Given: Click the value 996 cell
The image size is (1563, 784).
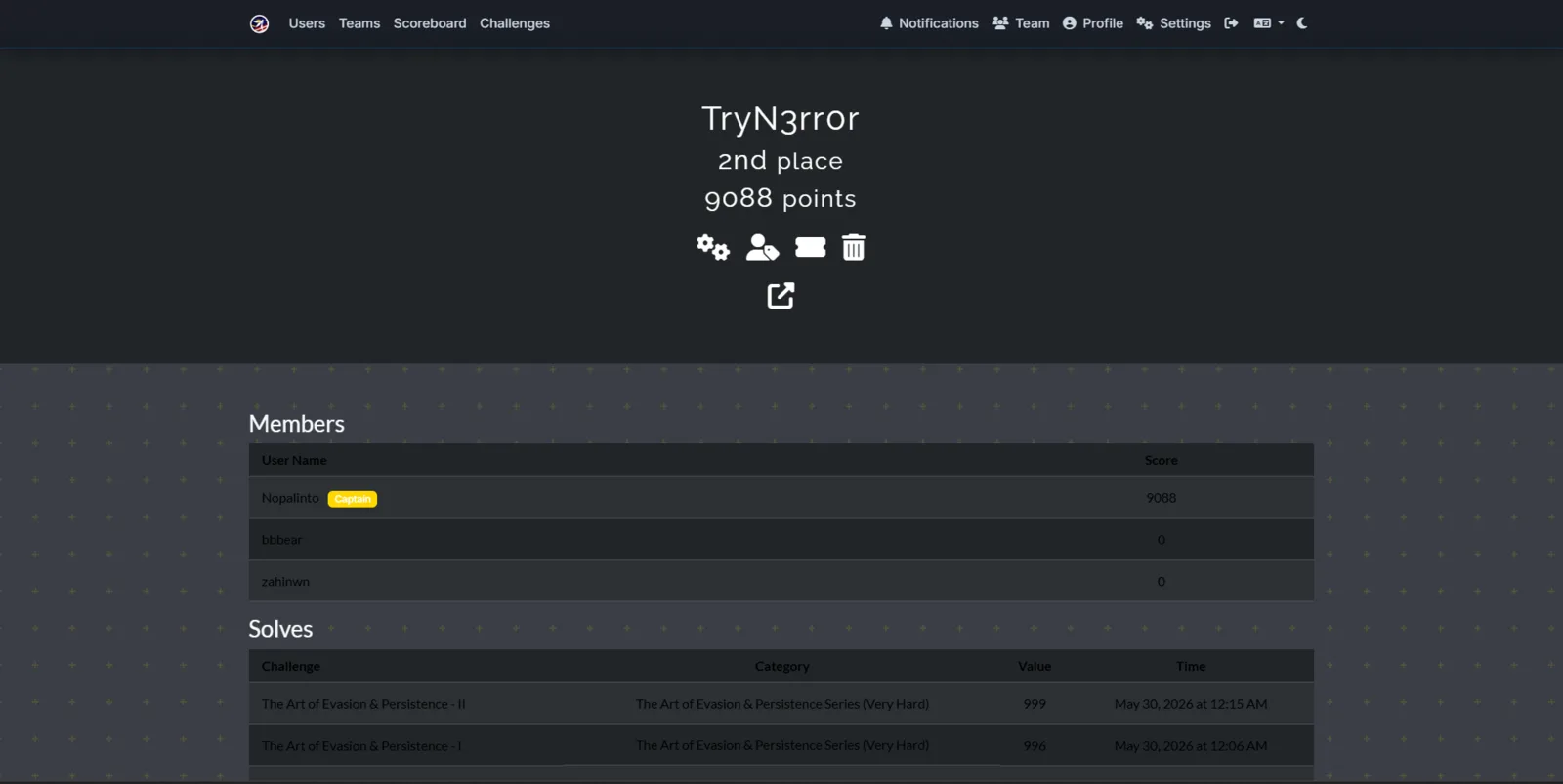Looking at the screenshot, I should click(1035, 746).
